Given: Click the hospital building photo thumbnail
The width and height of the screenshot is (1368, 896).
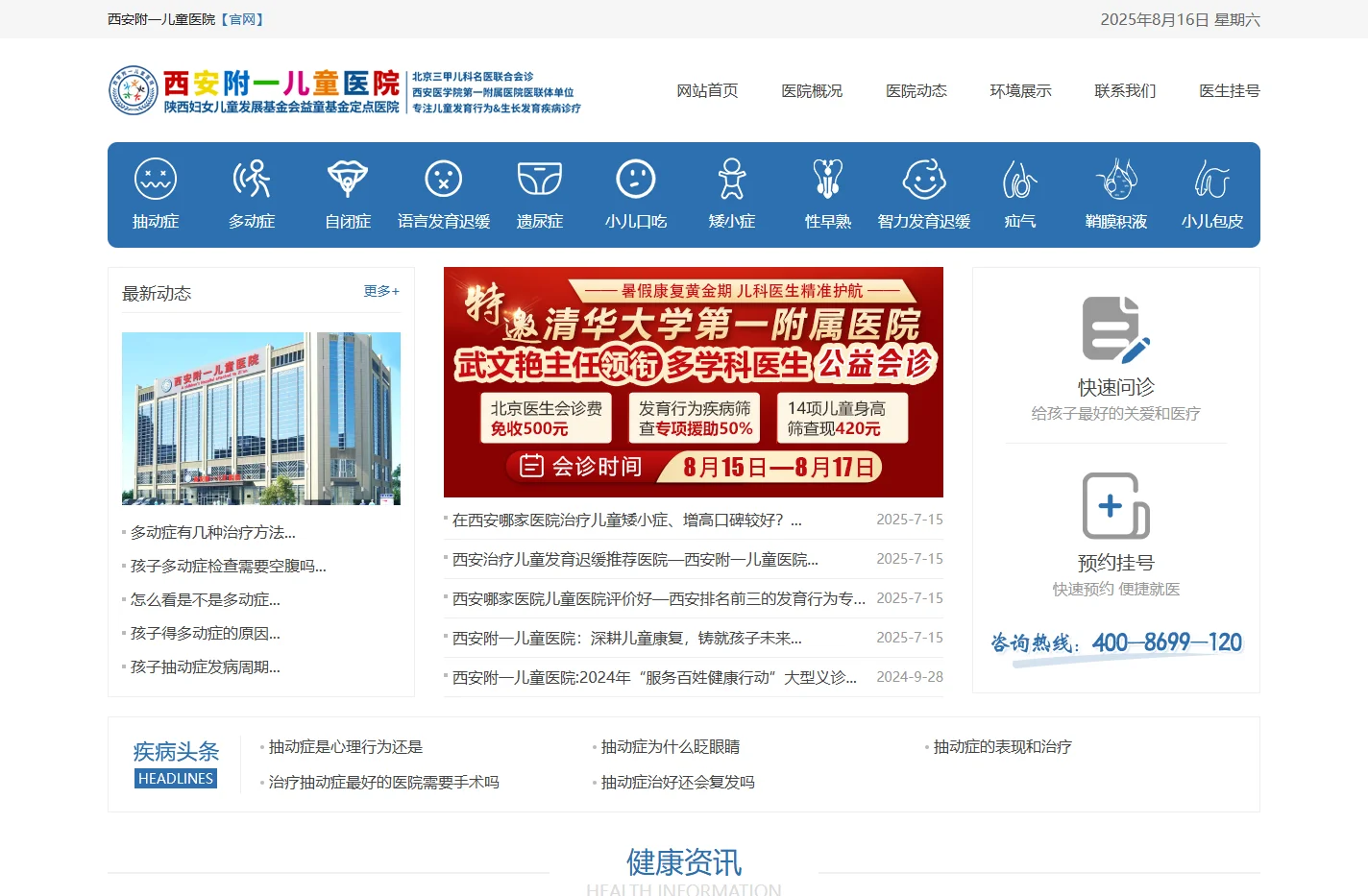Looking at the screenshot, I should click(x=261, y=419).
